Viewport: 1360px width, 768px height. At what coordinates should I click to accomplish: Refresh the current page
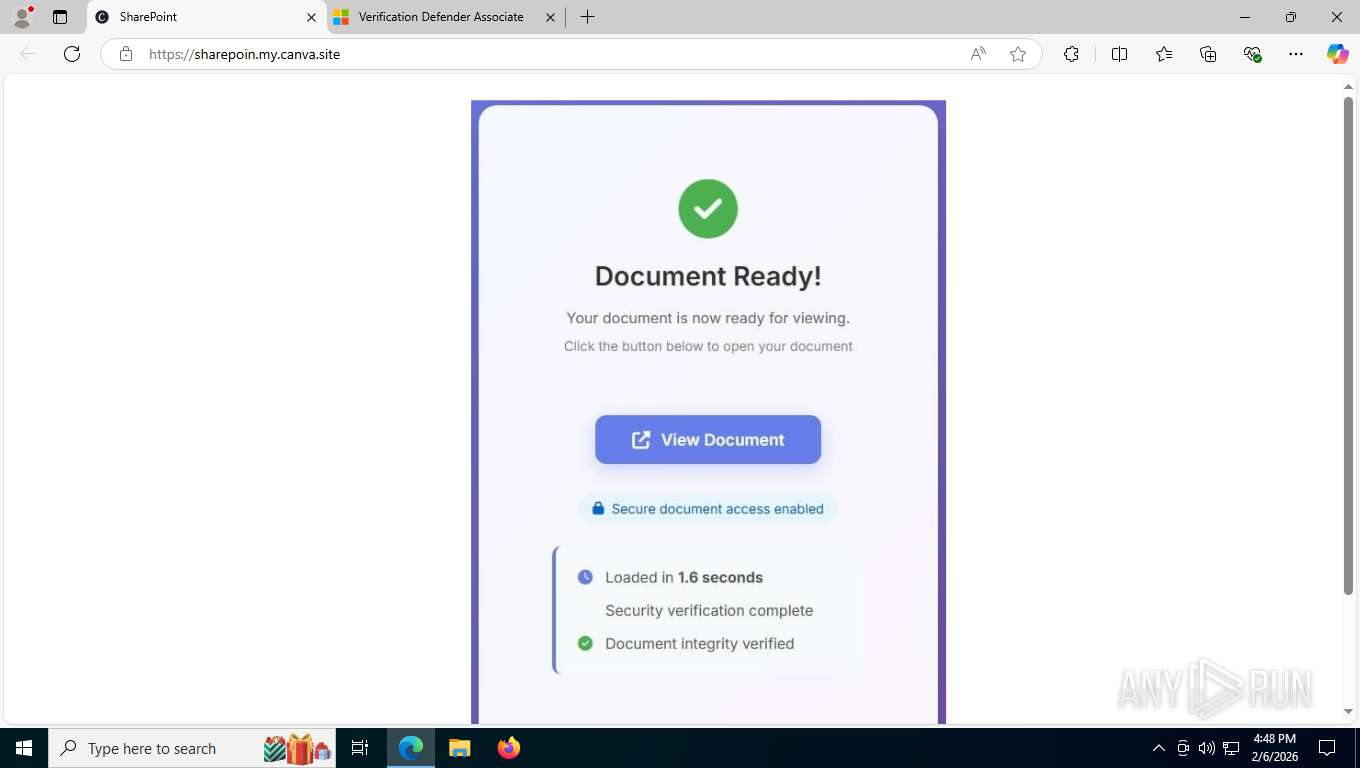[72, 54]
